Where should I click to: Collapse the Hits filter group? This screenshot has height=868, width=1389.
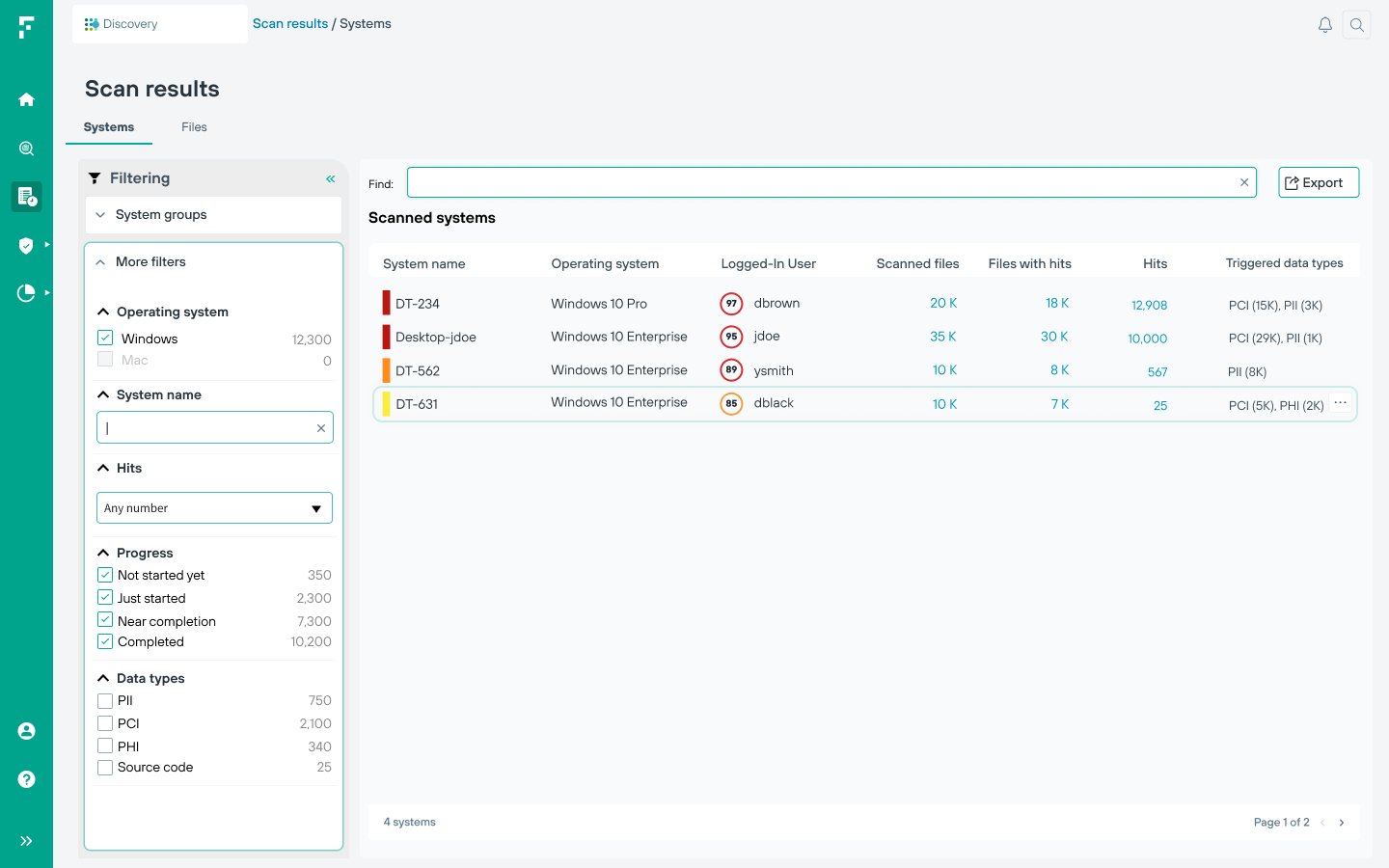tap(103, 468)
